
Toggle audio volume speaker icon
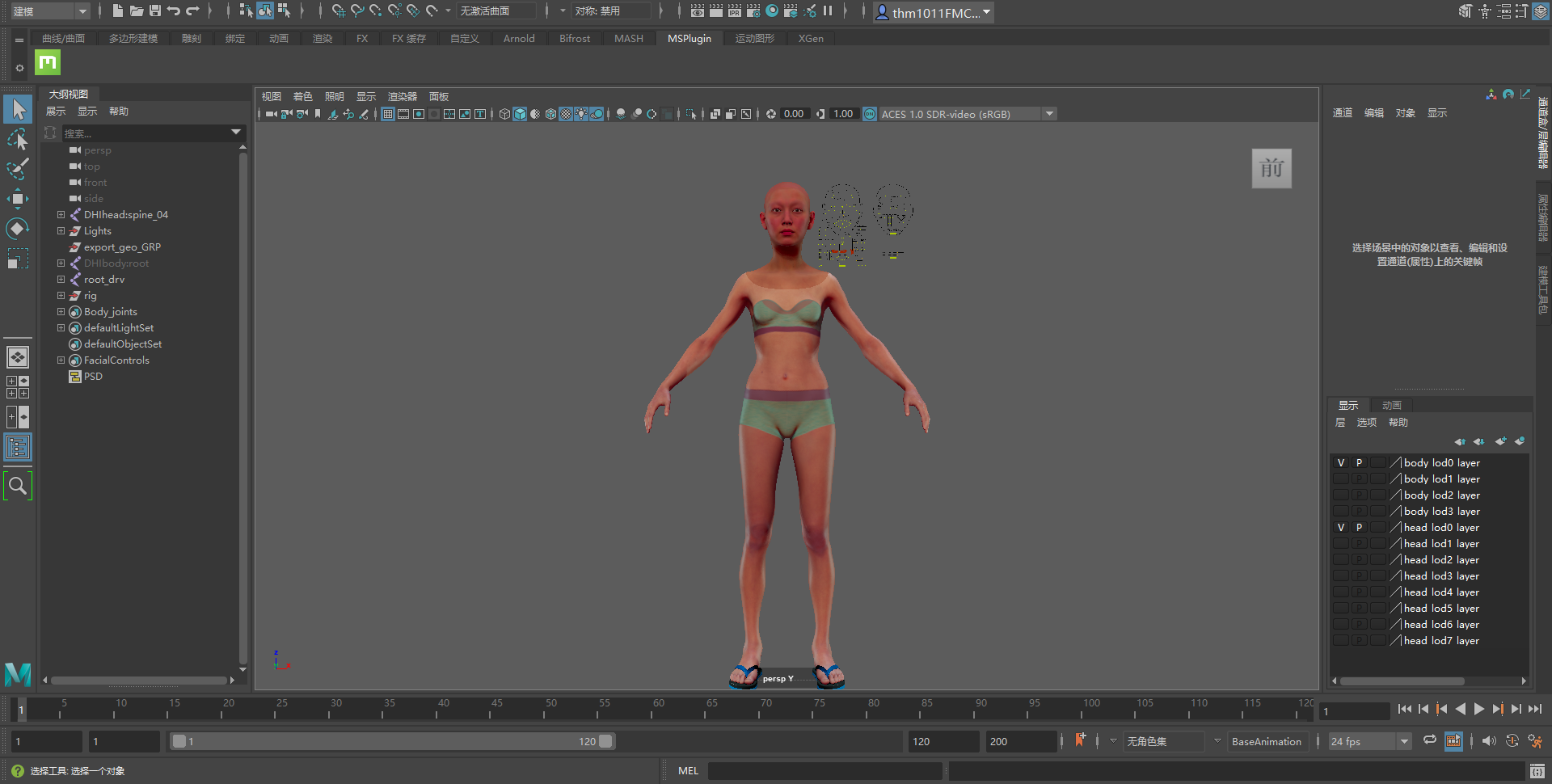[1489, 740]
